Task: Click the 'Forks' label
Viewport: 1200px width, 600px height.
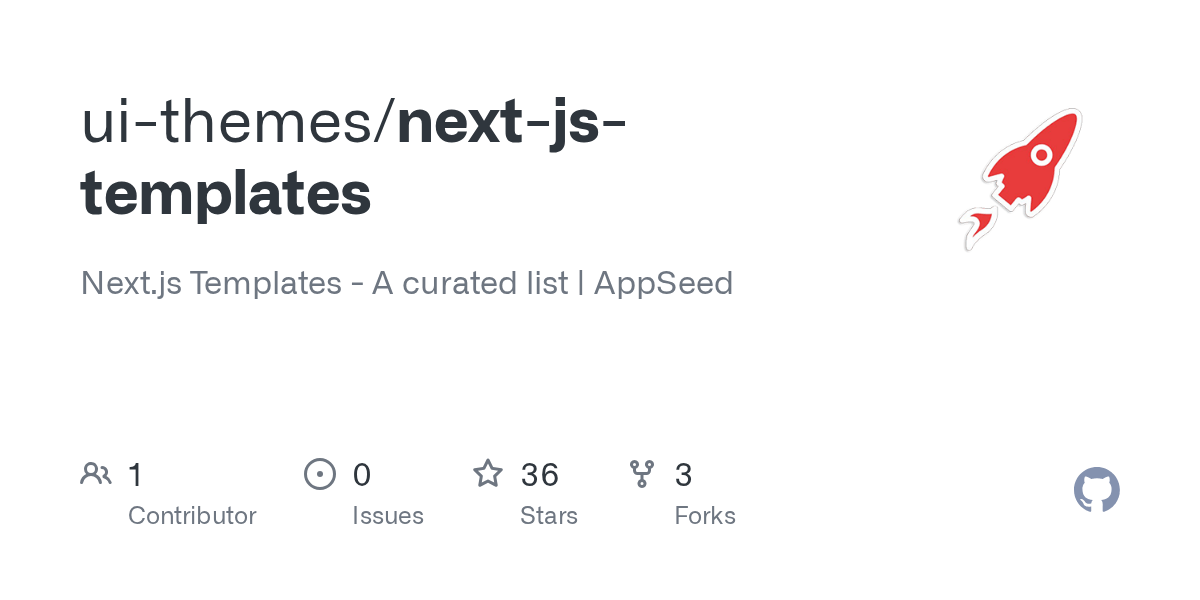Action: pyautogui.click(x=705, y=516)
